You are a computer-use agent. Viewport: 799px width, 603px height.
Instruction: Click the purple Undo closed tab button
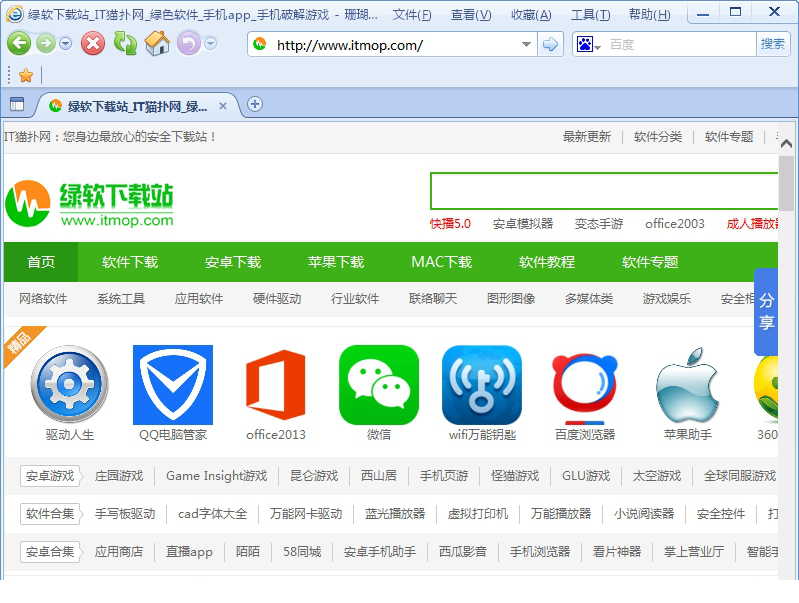click(x=189, y=44)
